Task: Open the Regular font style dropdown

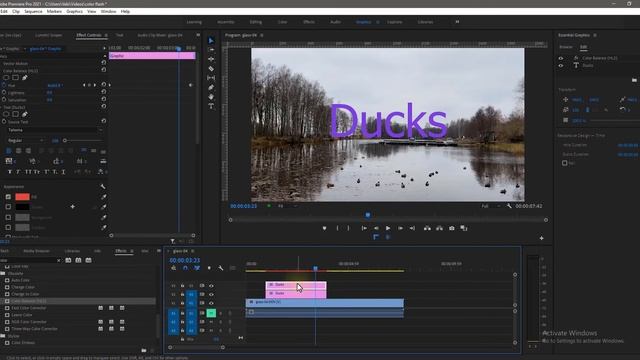Action: (x=25, y=140)
